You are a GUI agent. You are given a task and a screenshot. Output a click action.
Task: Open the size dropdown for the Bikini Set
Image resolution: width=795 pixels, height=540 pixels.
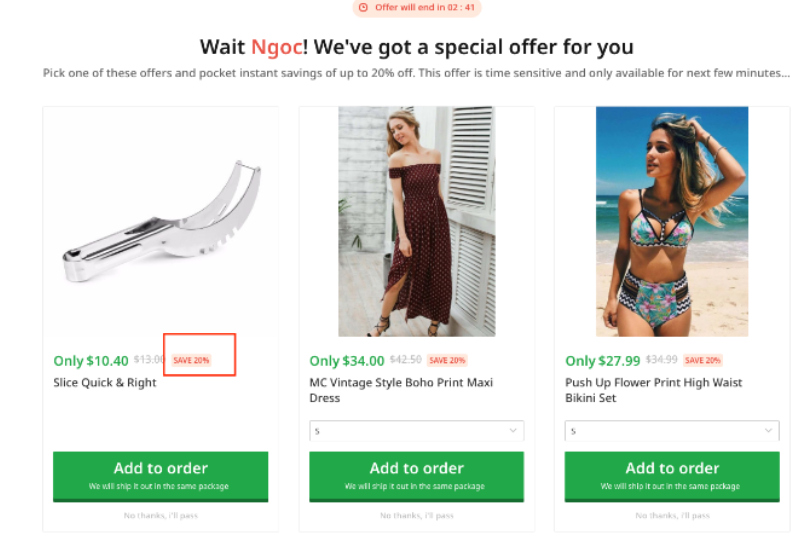tap(672, 431)
